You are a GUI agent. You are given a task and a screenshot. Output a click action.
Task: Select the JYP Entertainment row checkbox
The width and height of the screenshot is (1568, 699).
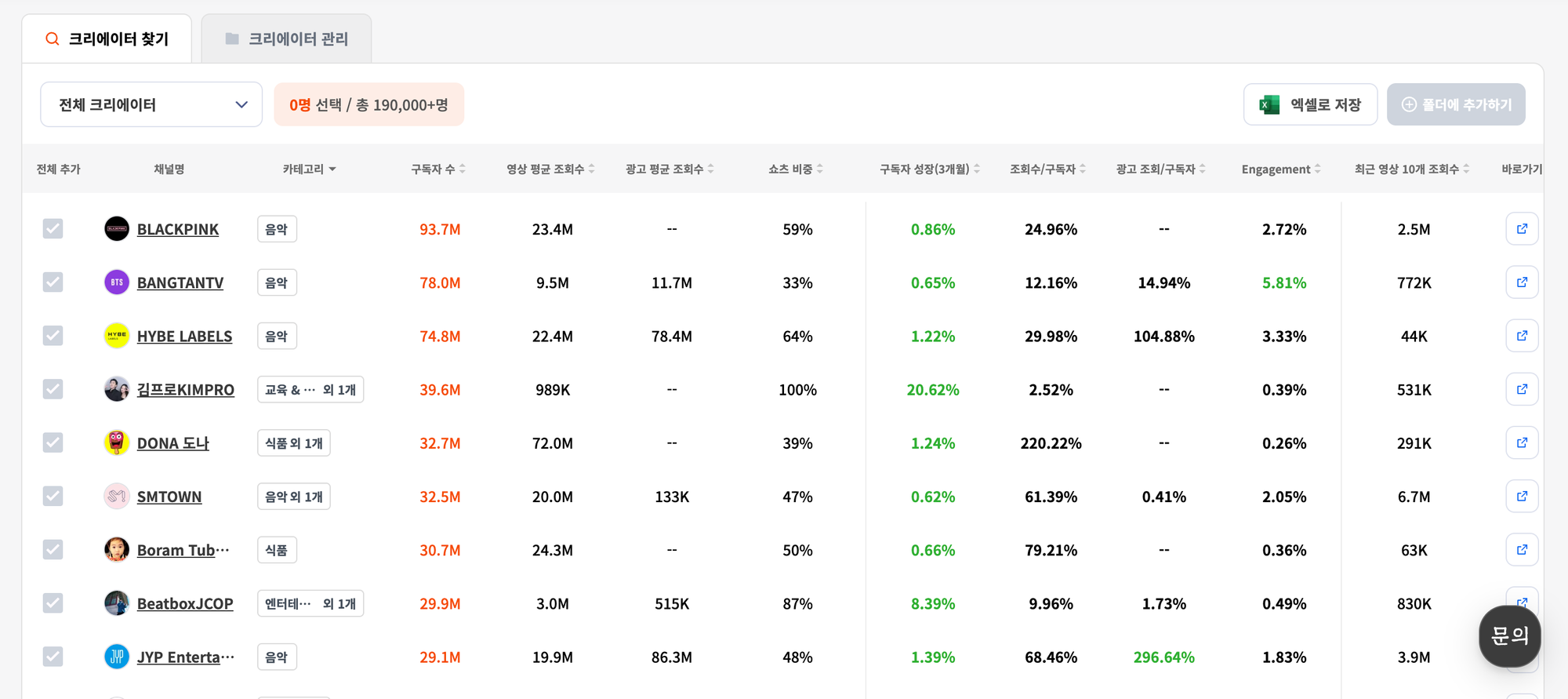click(53, 656)
